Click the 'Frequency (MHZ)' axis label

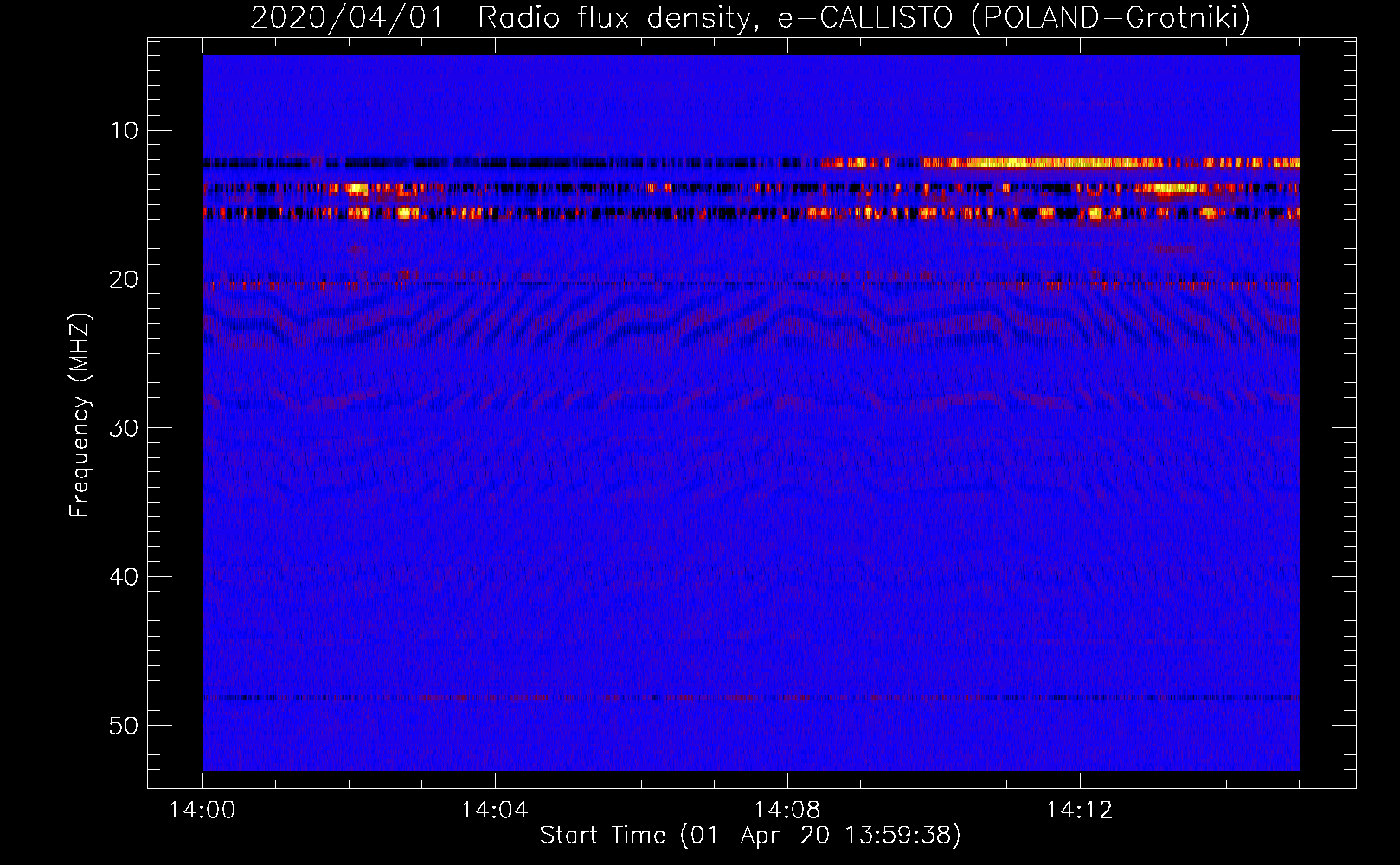click(80, 415)
